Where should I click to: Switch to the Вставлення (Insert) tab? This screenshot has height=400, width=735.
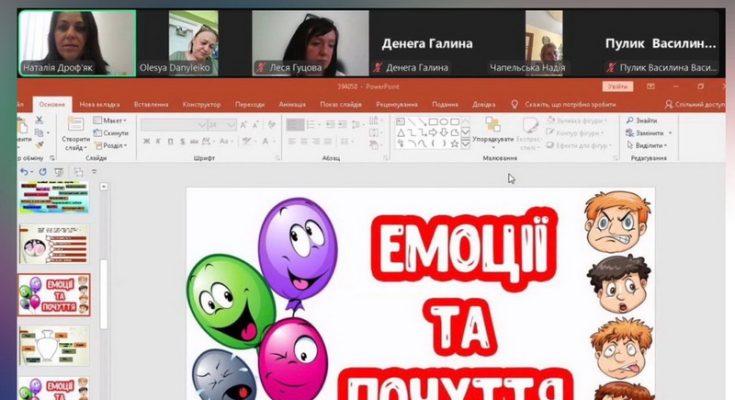(x=150, y=104)
